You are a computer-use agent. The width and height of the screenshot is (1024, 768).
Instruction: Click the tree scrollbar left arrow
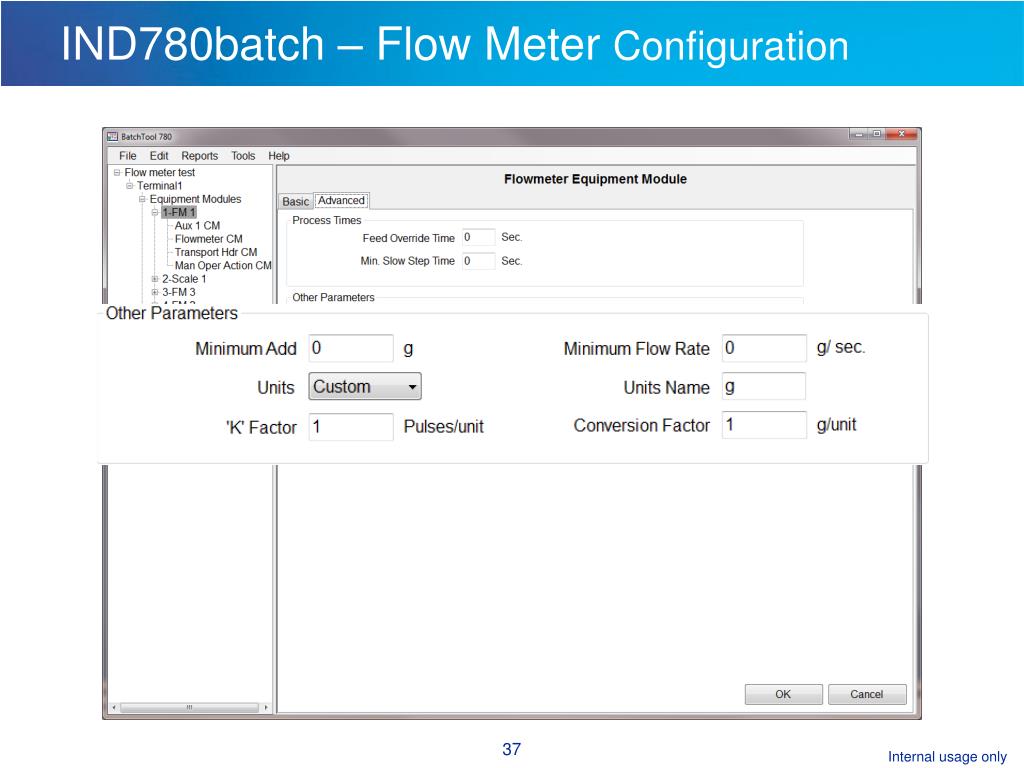114,707
